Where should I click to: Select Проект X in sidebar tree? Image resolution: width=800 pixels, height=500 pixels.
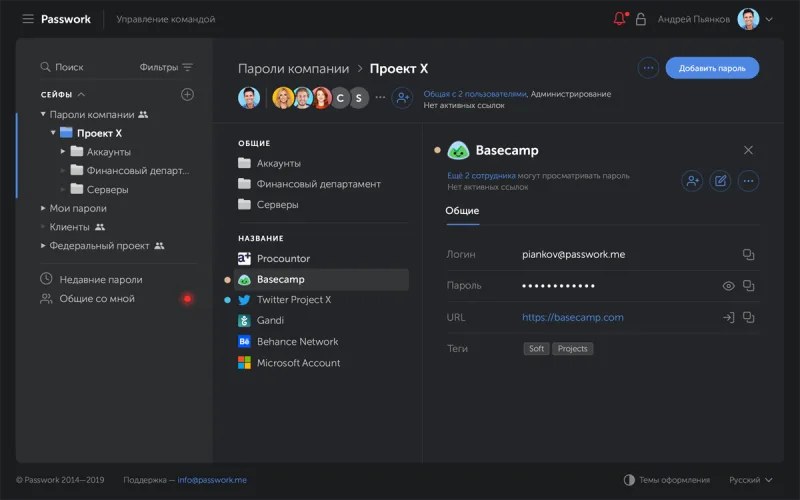99,133
